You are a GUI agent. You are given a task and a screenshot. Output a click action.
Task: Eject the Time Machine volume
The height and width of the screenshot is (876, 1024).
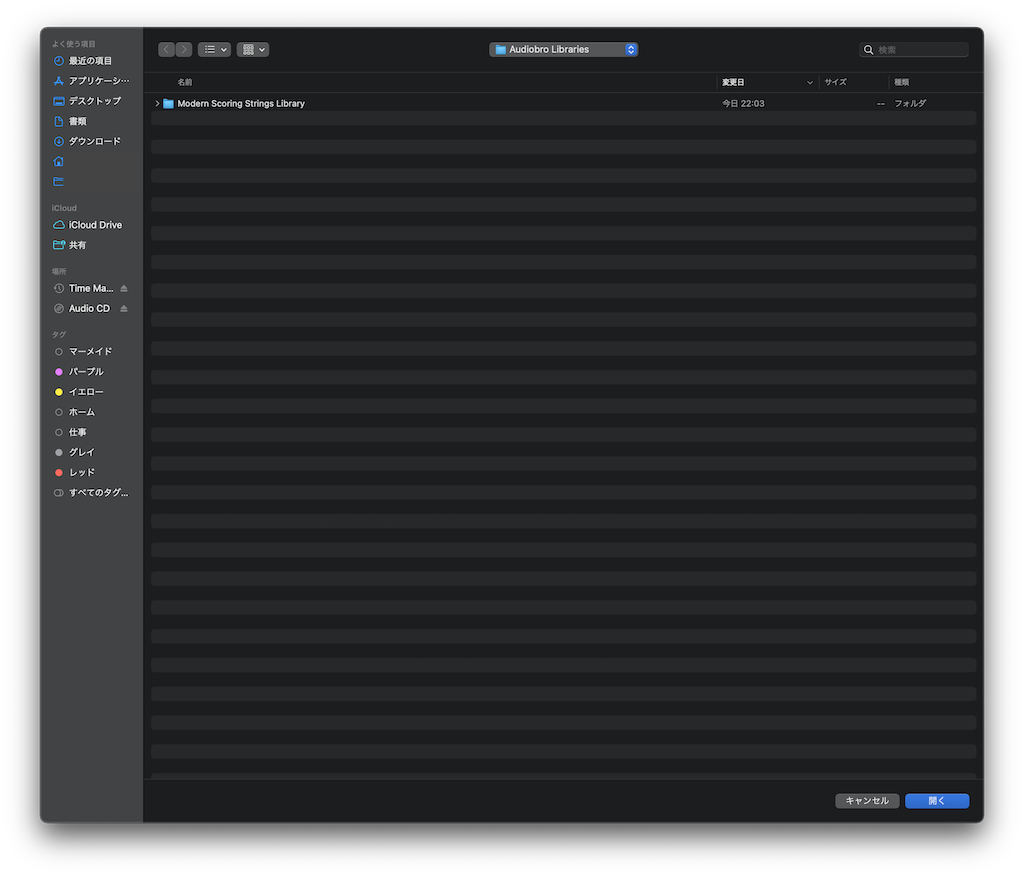(124, 289)
